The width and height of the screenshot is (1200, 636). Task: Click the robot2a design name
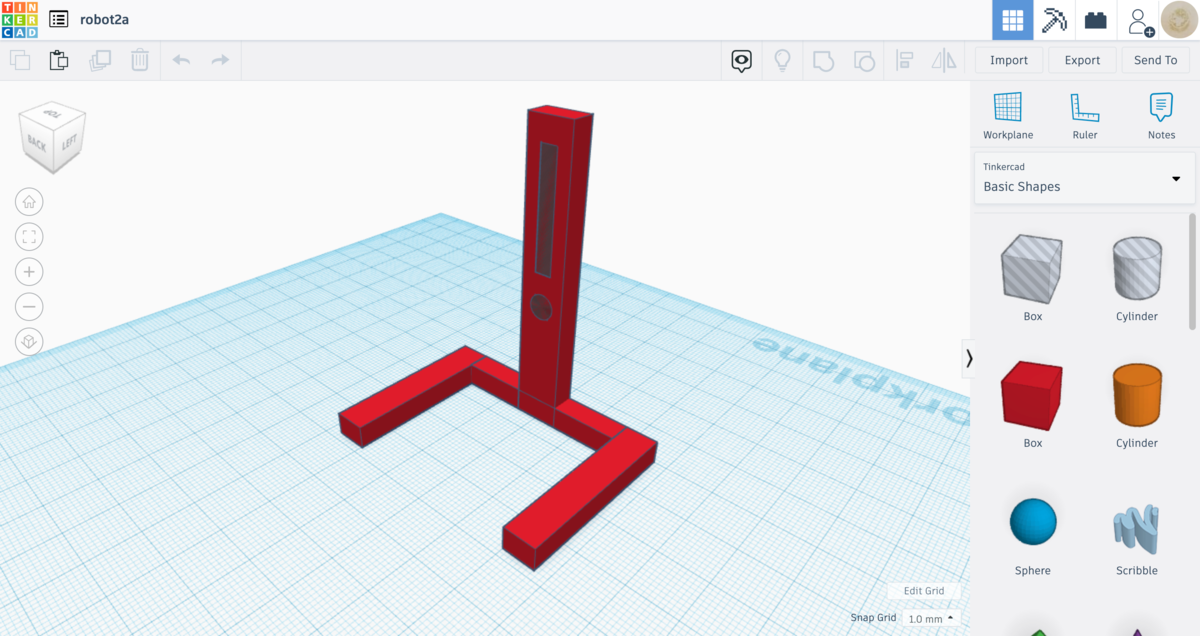(x=105, y=19)
